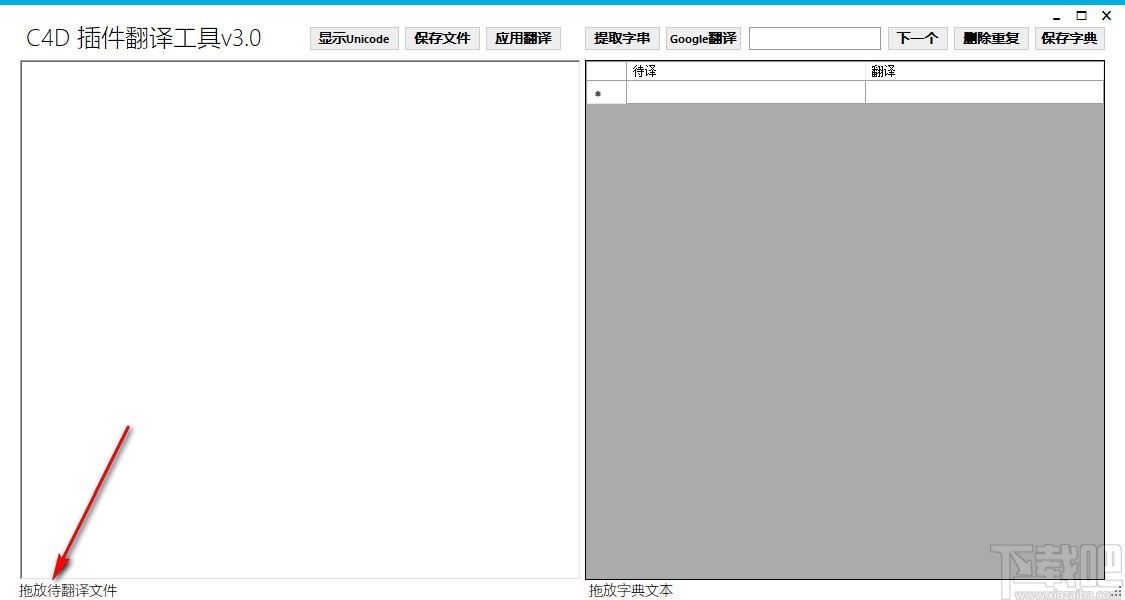Click the 待译 column header
The image size is (1125, 600).
[745, 70]
